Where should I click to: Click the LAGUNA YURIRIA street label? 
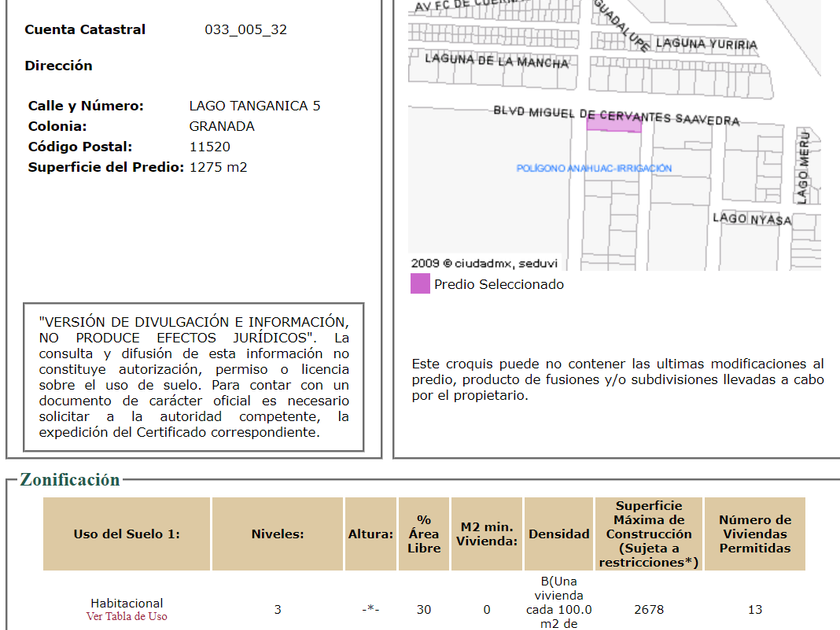coord(707,43)
